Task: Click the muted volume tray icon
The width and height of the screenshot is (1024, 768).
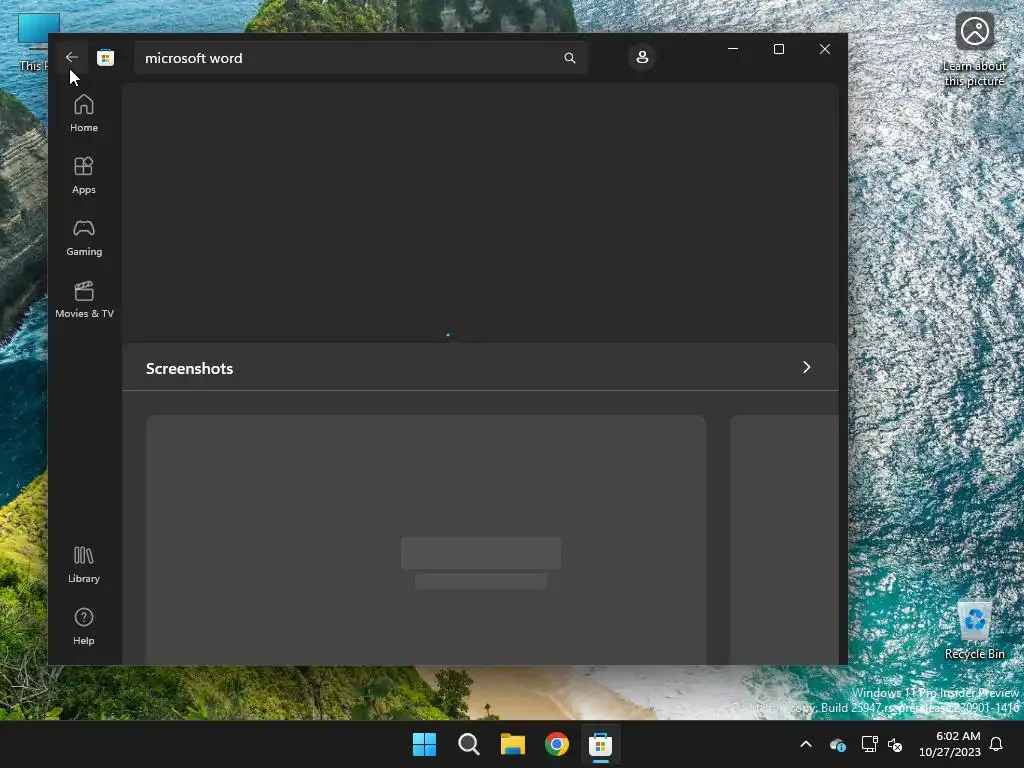Action: [x=895, y=744]
